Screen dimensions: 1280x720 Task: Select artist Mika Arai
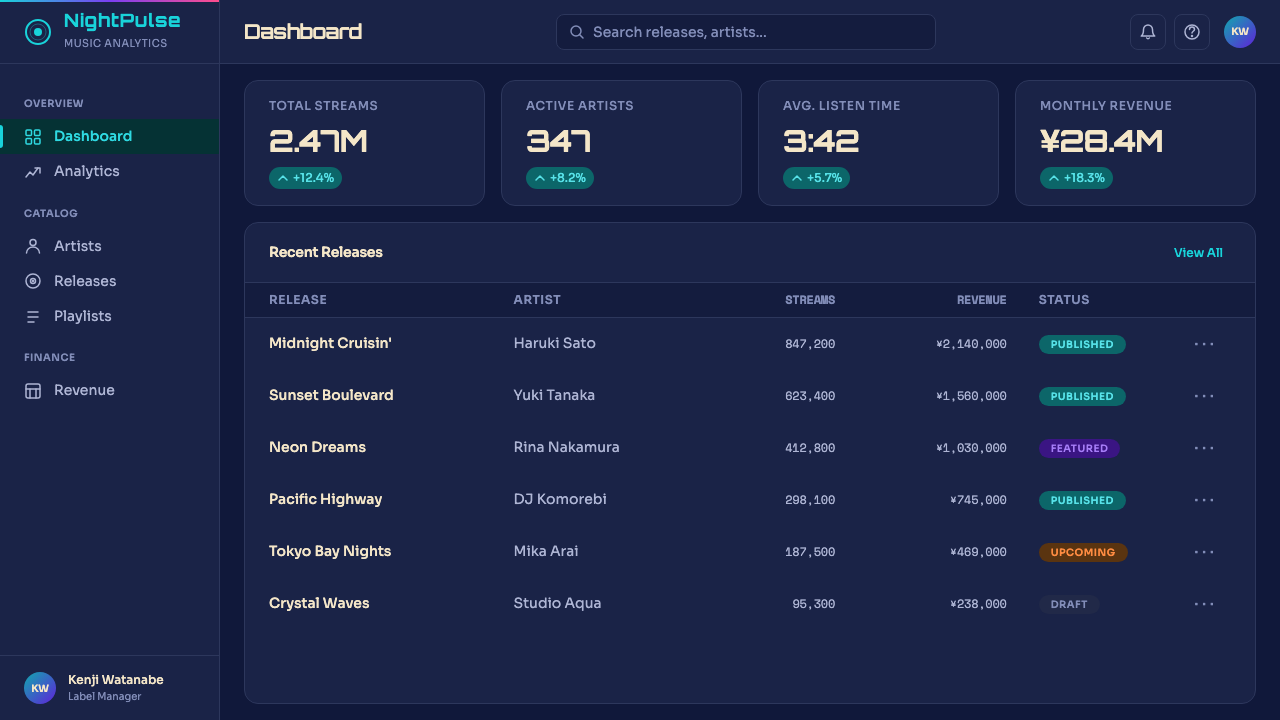pos(546,551)
